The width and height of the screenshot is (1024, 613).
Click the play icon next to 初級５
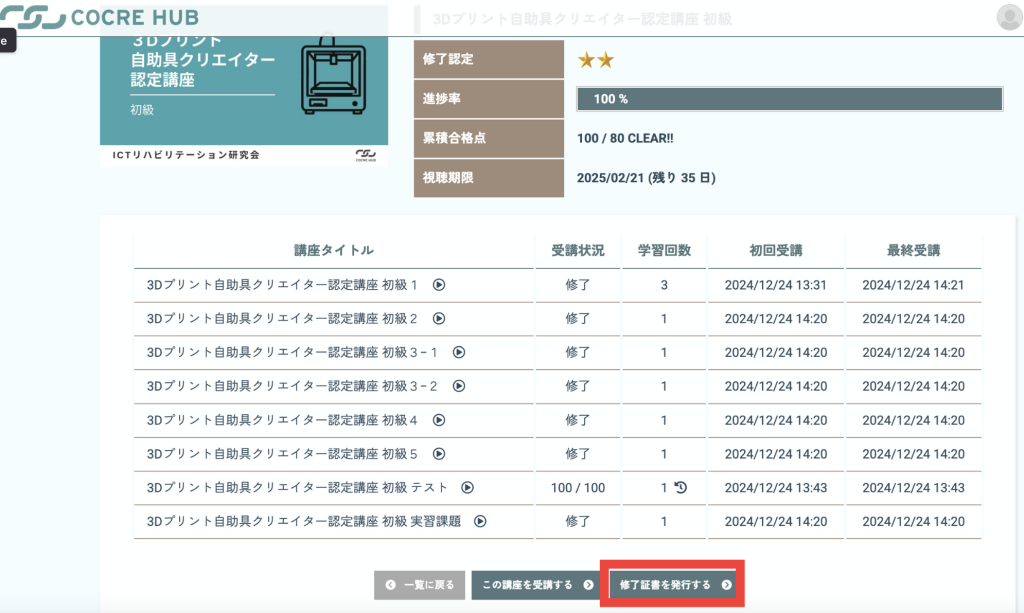point(438,454)
